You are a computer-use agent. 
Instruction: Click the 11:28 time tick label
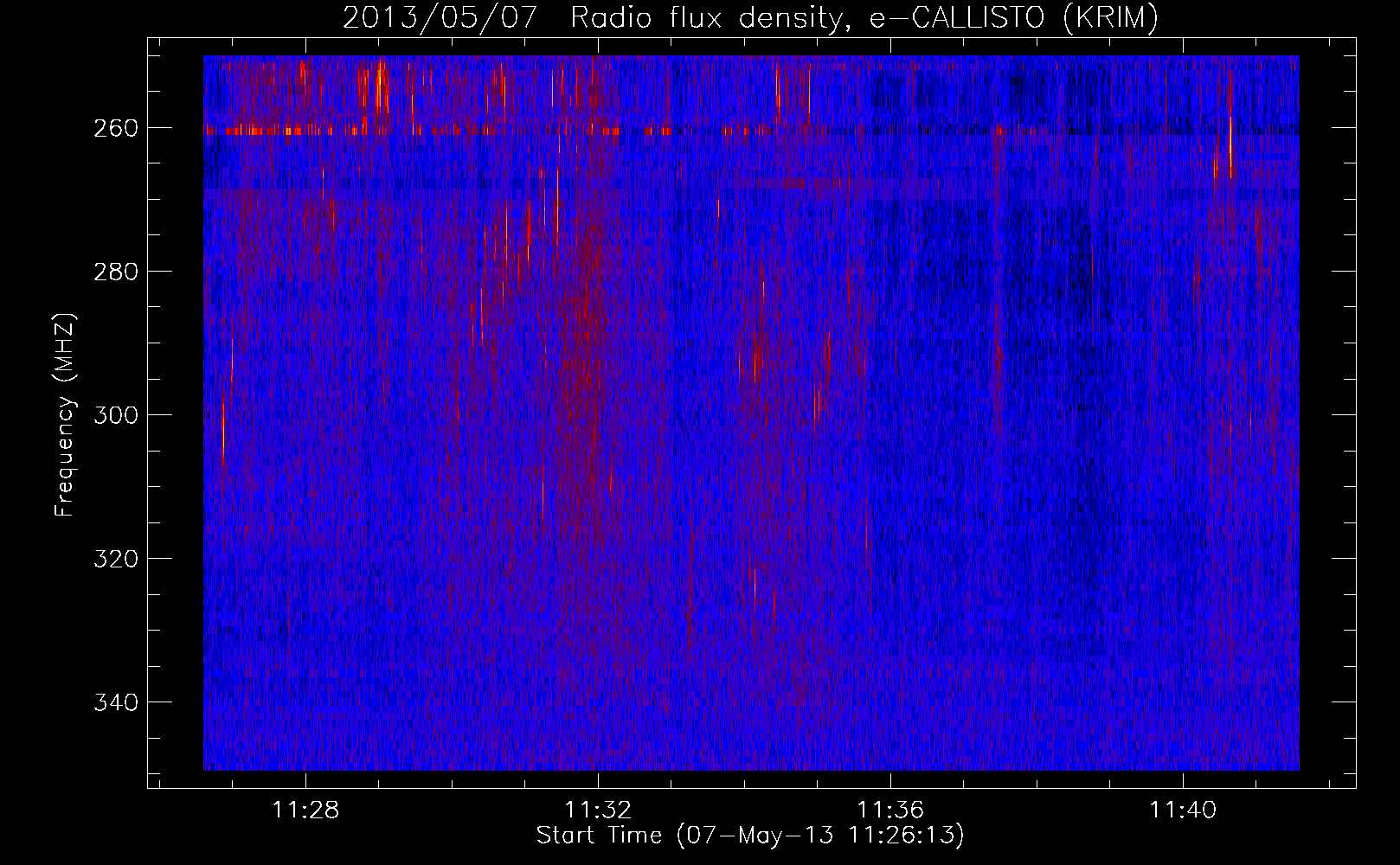click(x=305, y=811)
